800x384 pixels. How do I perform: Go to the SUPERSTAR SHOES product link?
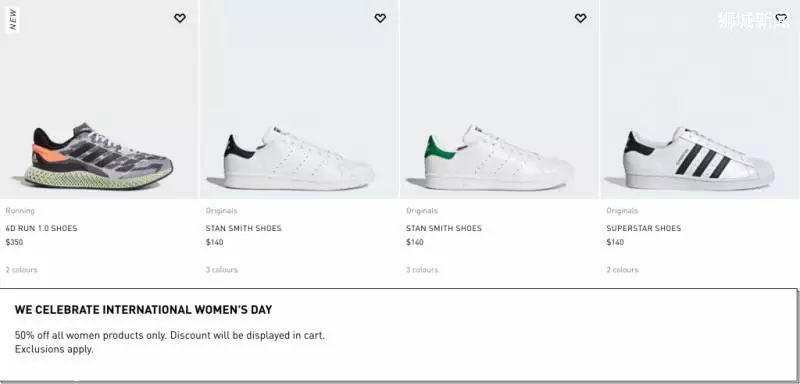(643, 228)
